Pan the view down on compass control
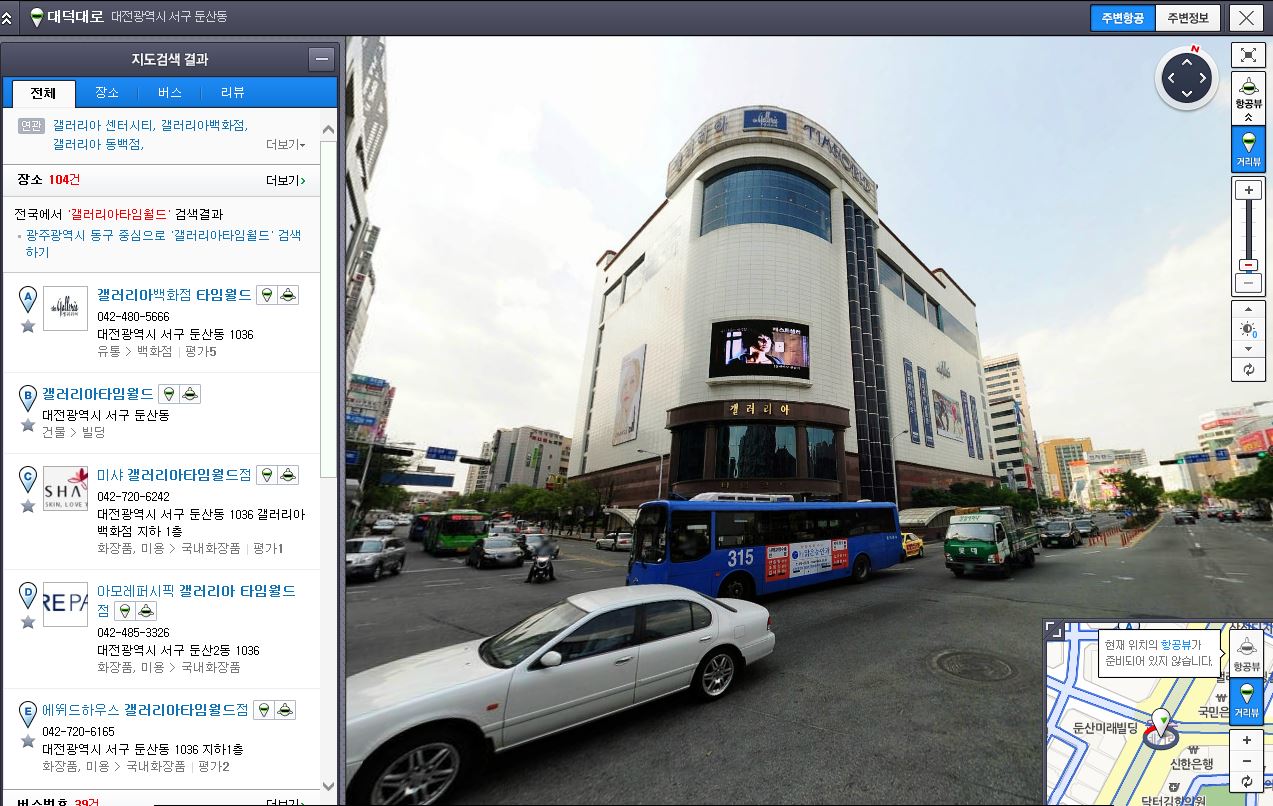Viewport: 1273px width, 806px height. 1187,94
